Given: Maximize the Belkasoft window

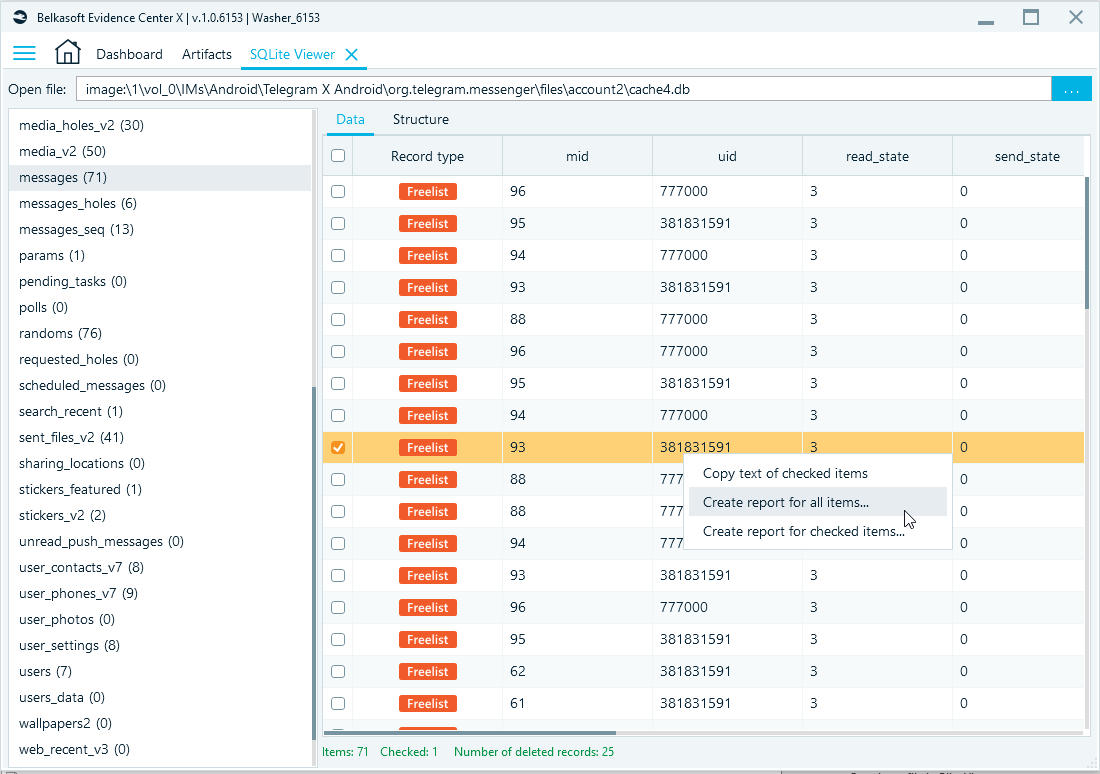Looking at the screenshot, I should click(1031, 17).
